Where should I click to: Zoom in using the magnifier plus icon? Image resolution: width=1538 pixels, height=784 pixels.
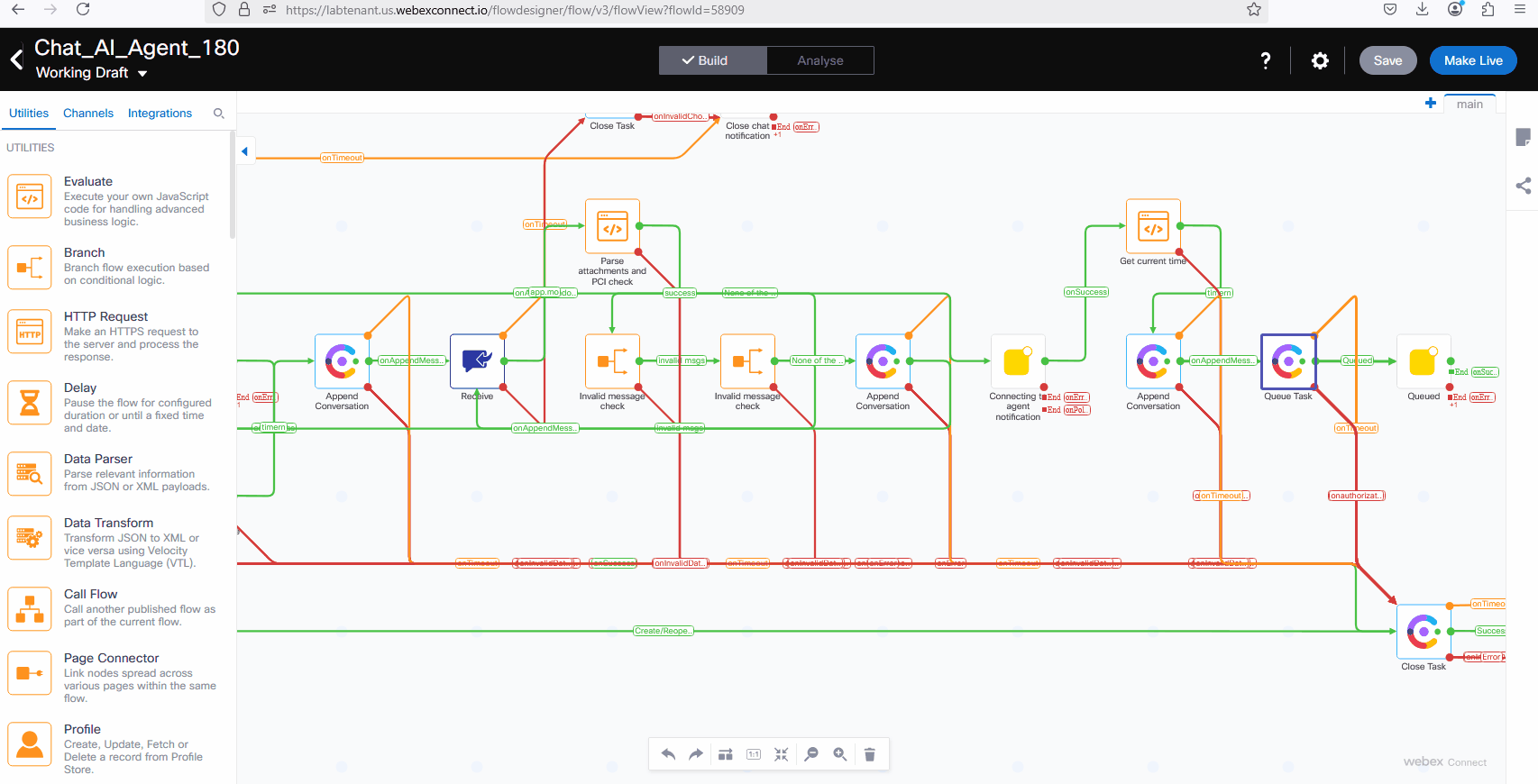pyautogui.click(x=840, y=754)
